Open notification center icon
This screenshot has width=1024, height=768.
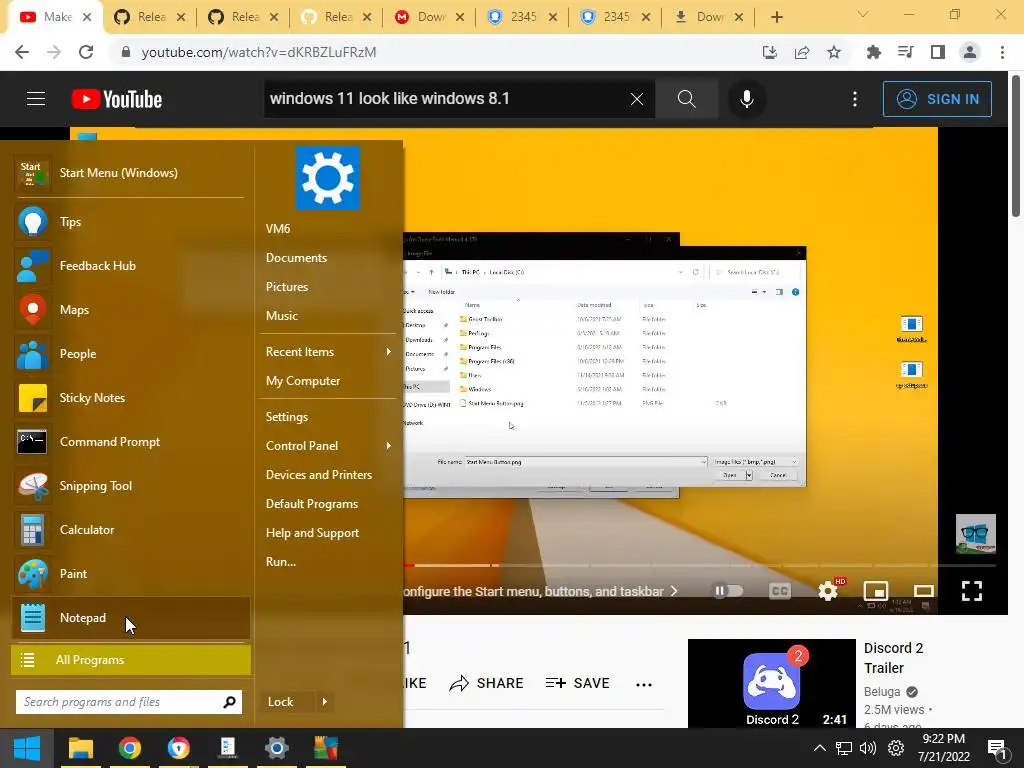pos(997,748)
